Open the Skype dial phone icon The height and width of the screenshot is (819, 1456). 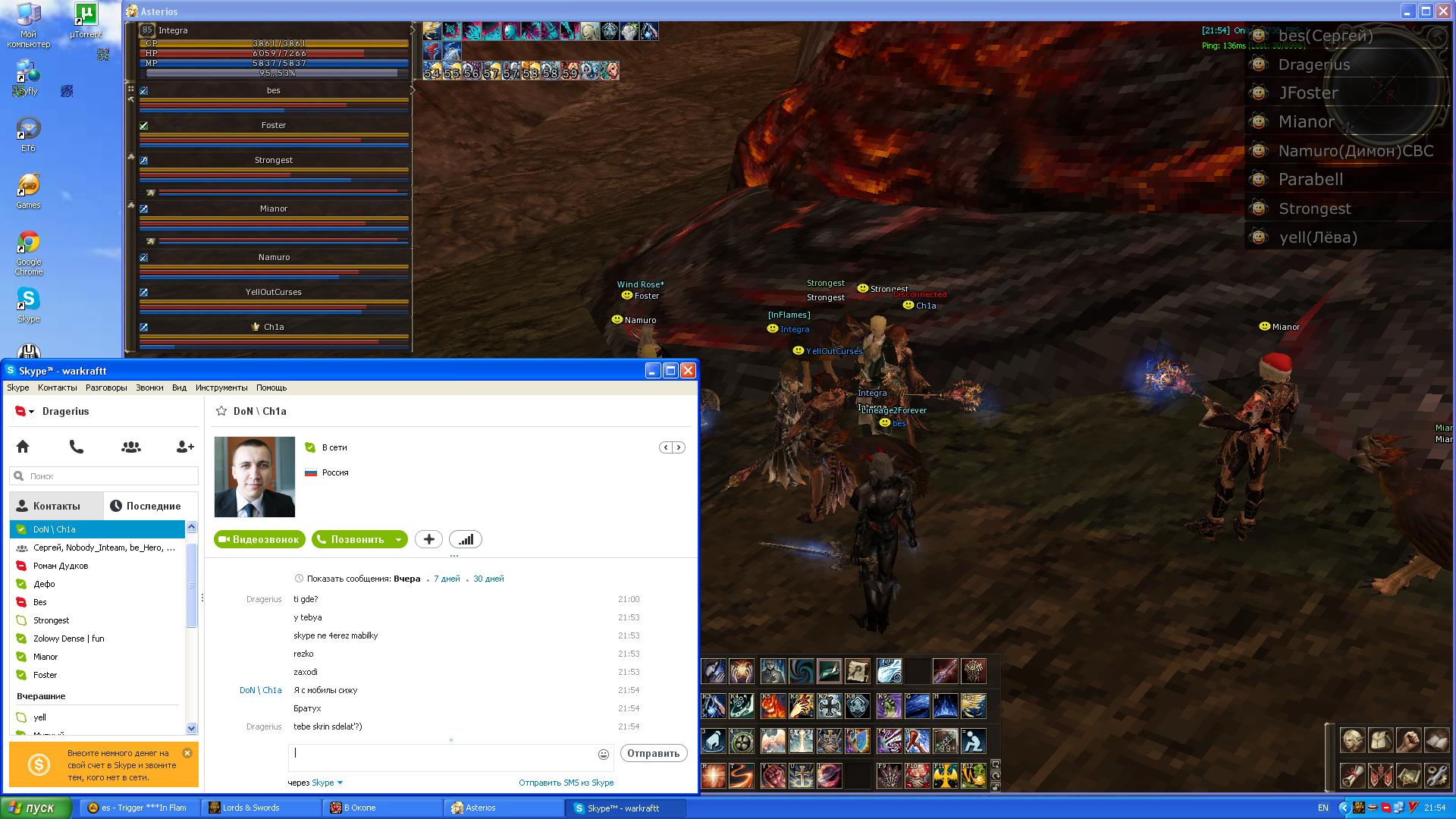pos(77,447)
